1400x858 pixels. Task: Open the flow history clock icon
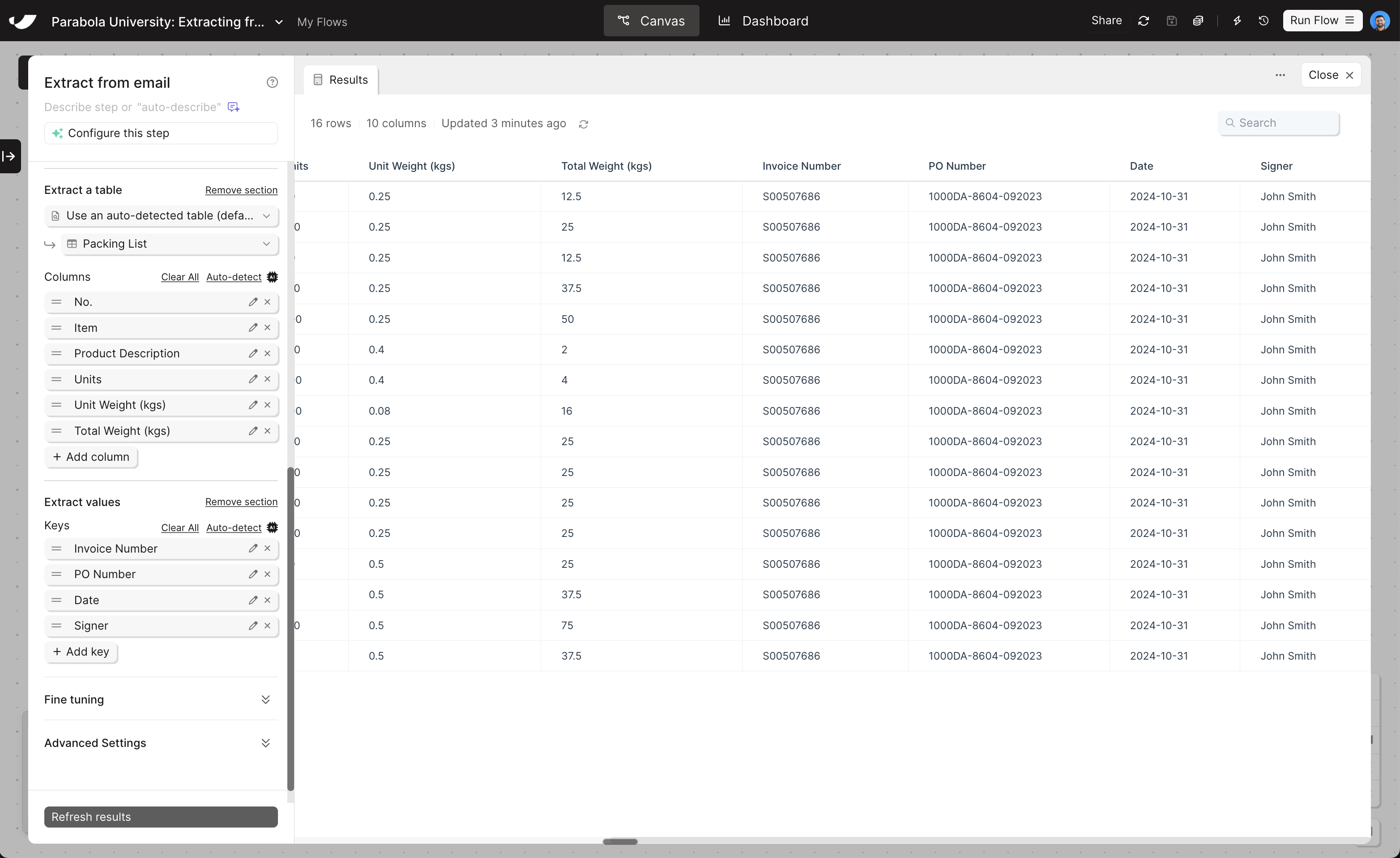tap(1263, 21)
